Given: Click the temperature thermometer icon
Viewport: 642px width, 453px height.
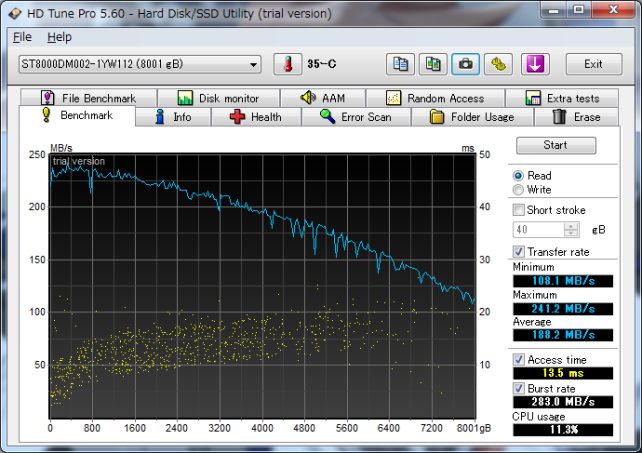Looking at the screenshot, I should tap(287, 64).
